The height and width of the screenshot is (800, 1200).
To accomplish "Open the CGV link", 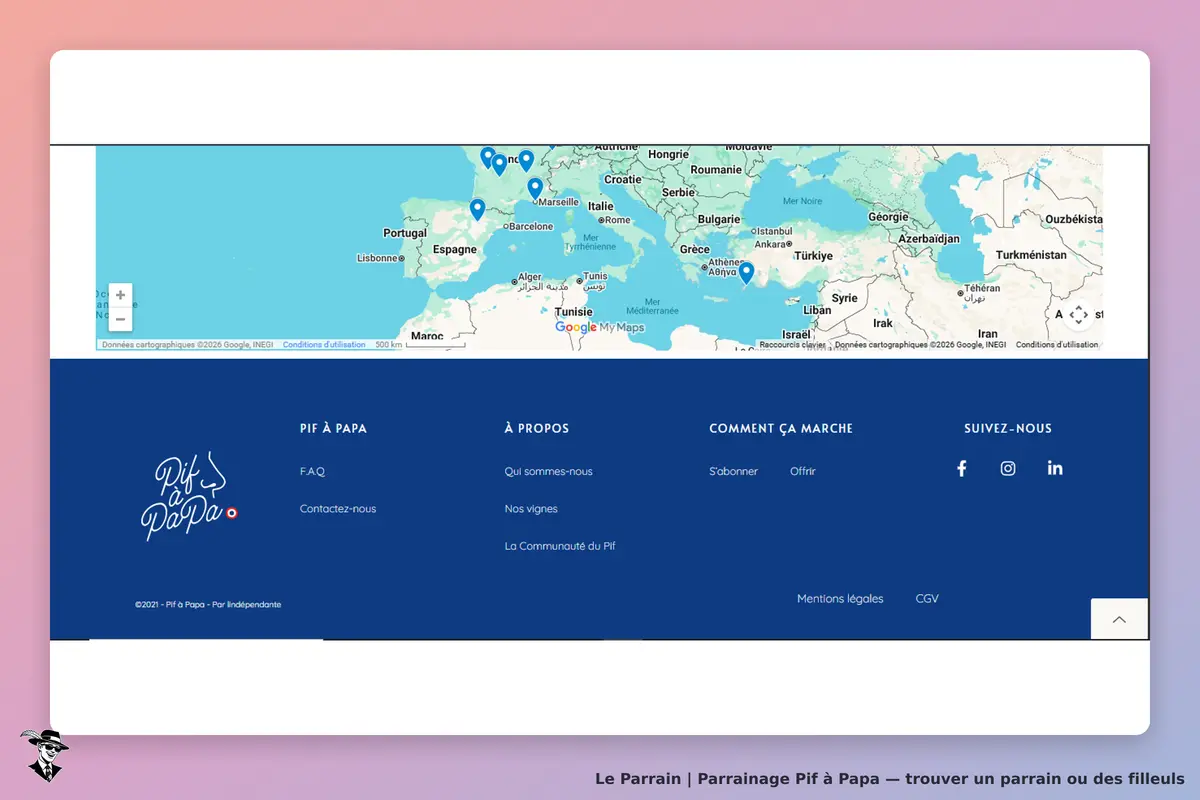I will (x=927, y=599).
